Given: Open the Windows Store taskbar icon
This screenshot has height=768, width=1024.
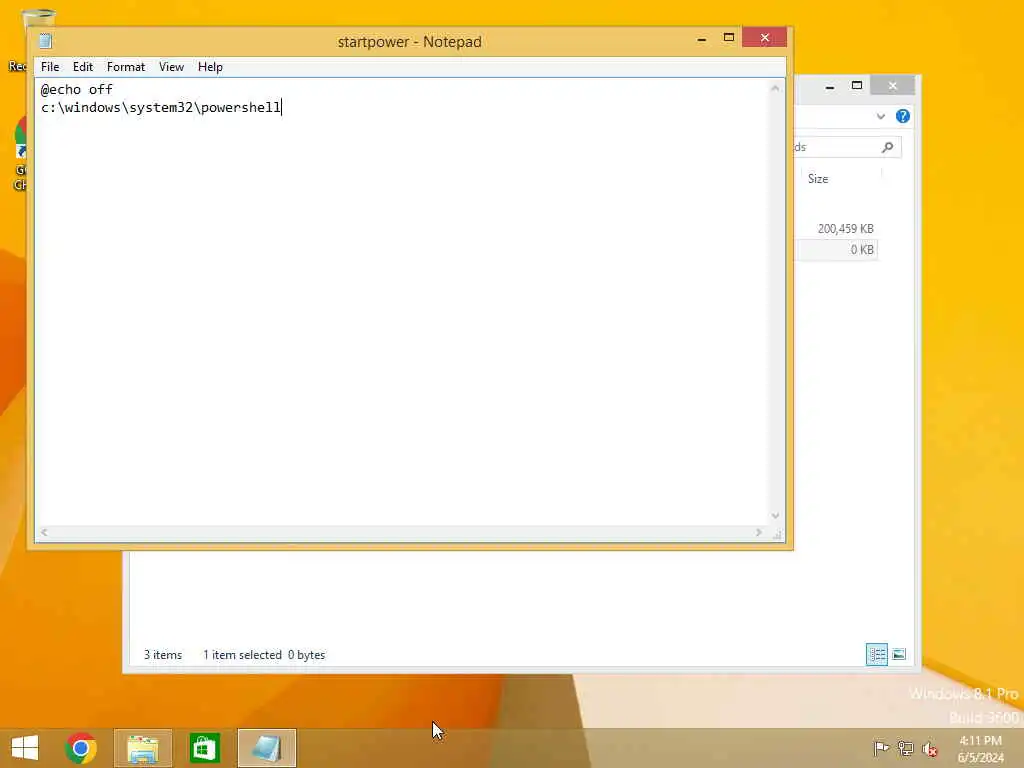Looking at the screenshot, I should 204,748.
